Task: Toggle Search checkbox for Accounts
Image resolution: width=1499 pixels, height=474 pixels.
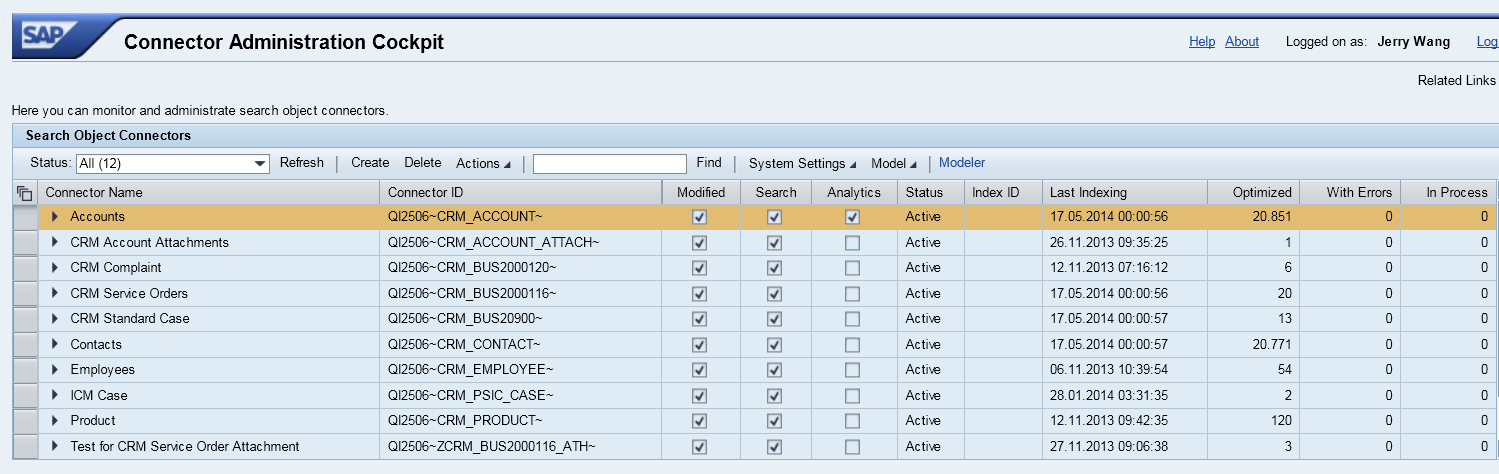Action: pyautogui.click(x=775, y=216)
